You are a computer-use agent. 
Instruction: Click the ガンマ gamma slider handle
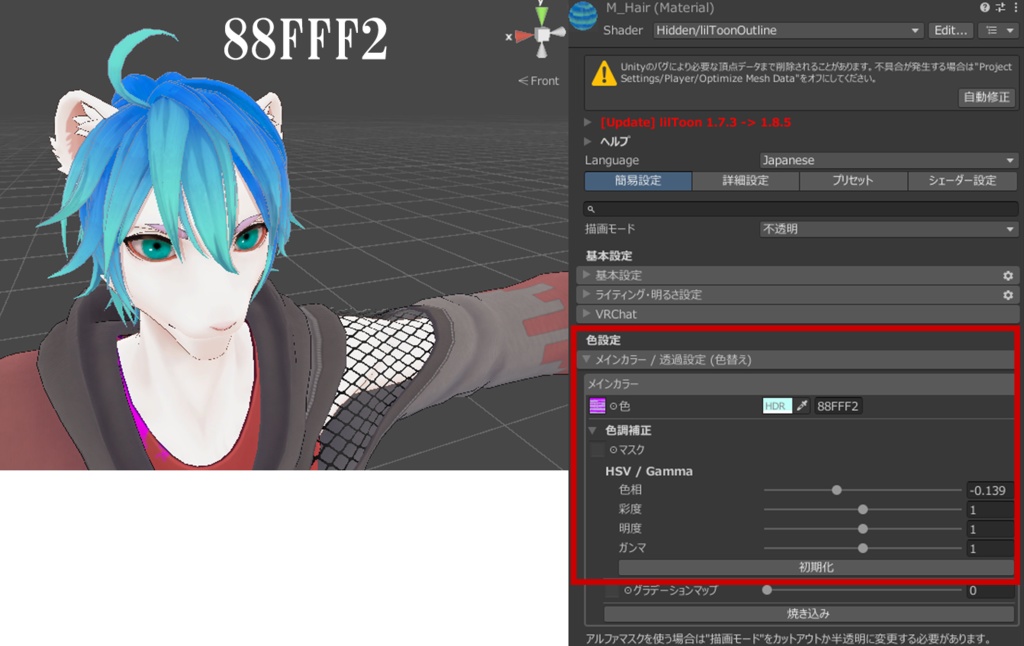863,548
